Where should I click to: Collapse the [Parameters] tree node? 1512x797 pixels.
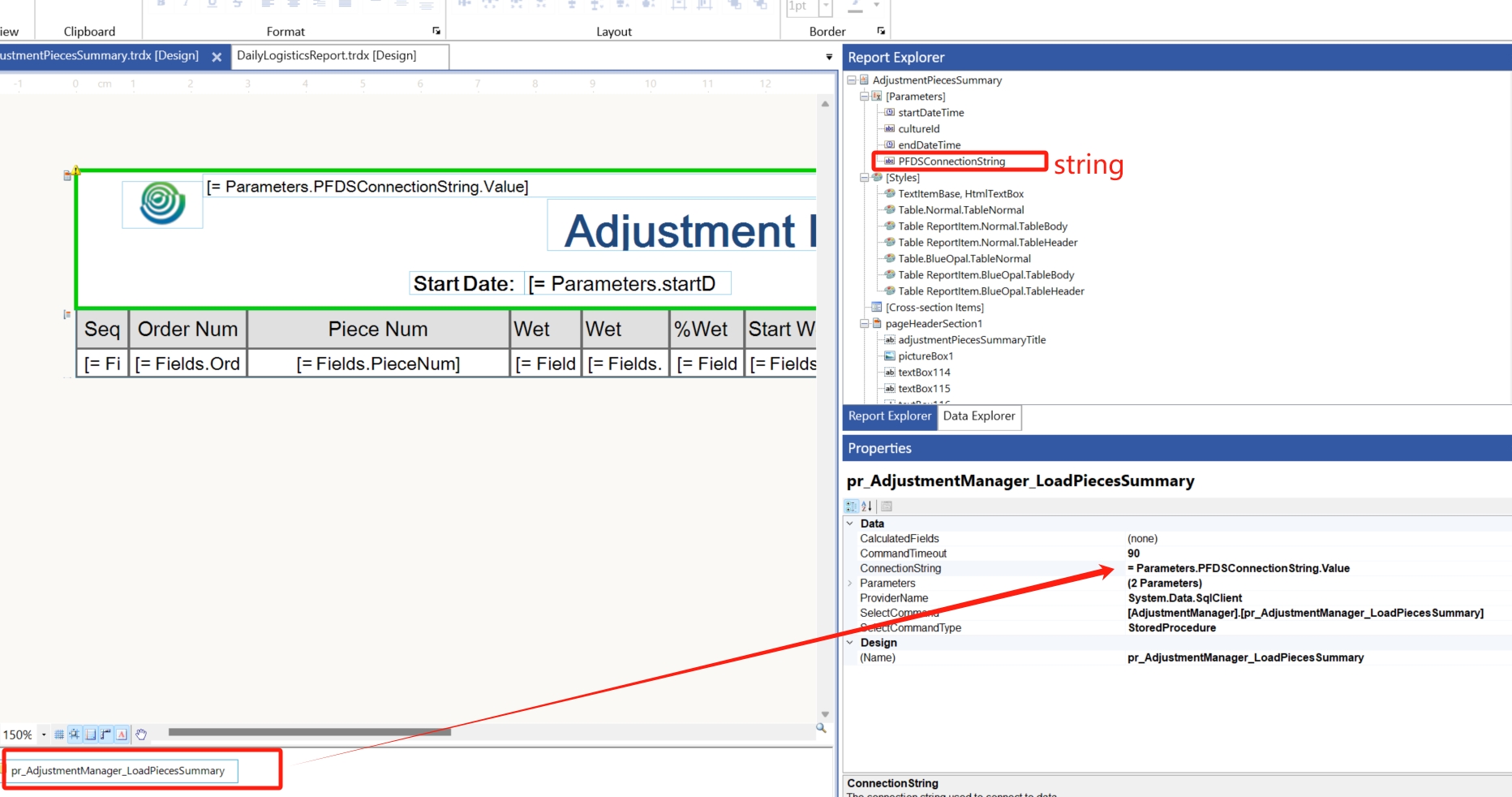pos(865,97)
